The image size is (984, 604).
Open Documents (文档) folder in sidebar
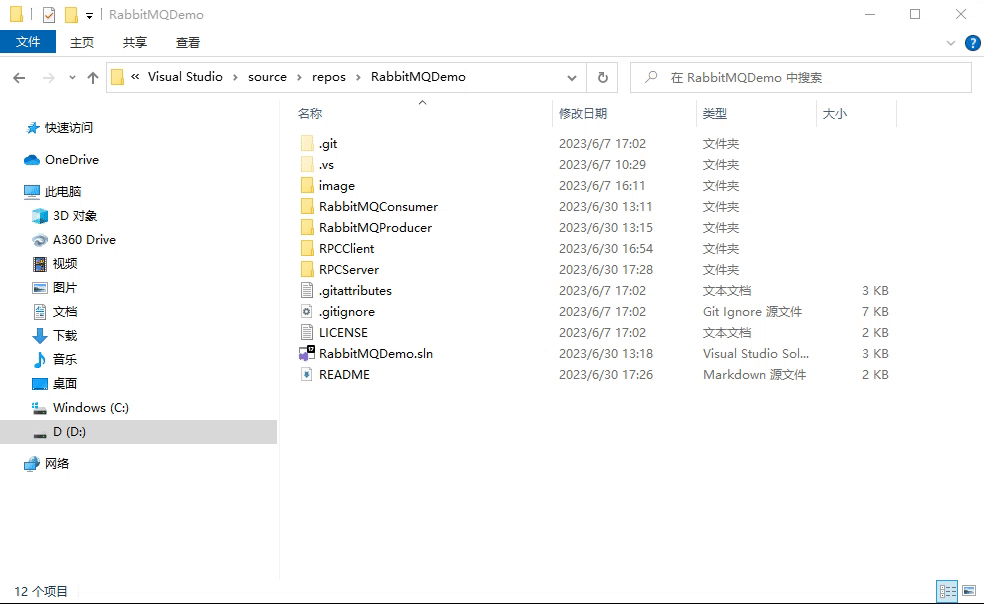point(55,312)
